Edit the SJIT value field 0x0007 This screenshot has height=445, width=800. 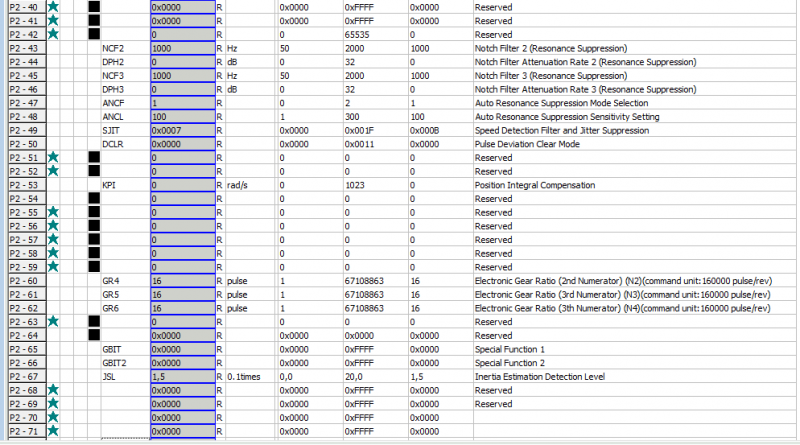click(x=181, y=130)
